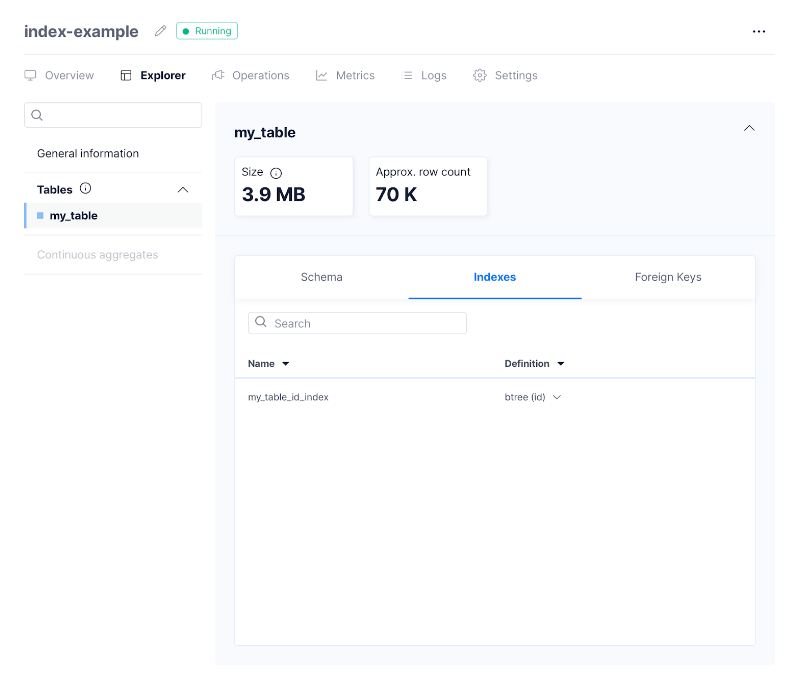Click the Tables info icon
This screenshot has width=800, height=699.
pyautogui.click(x=85, y=189)
